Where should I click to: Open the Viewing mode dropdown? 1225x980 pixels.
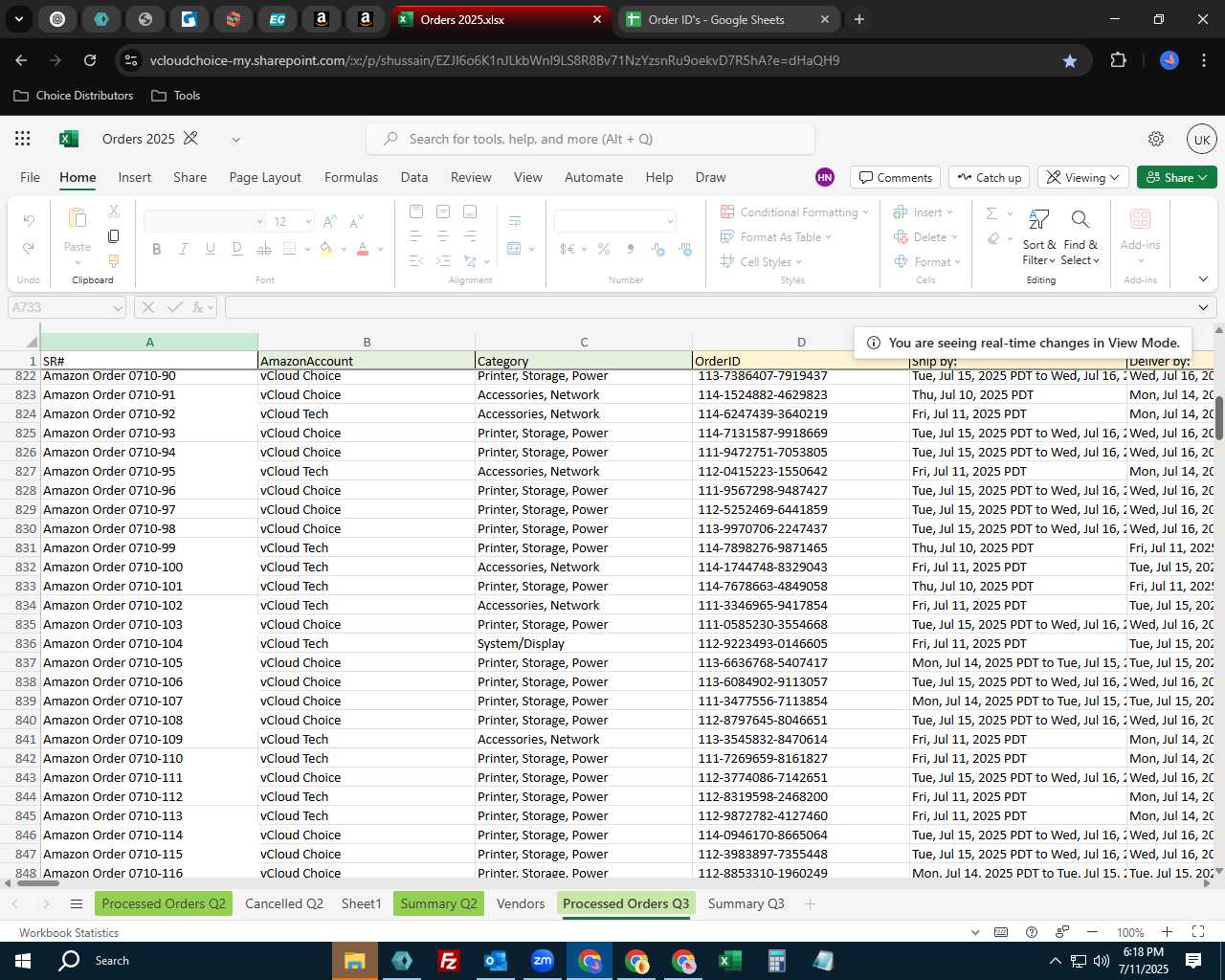tap(1083, 178)
